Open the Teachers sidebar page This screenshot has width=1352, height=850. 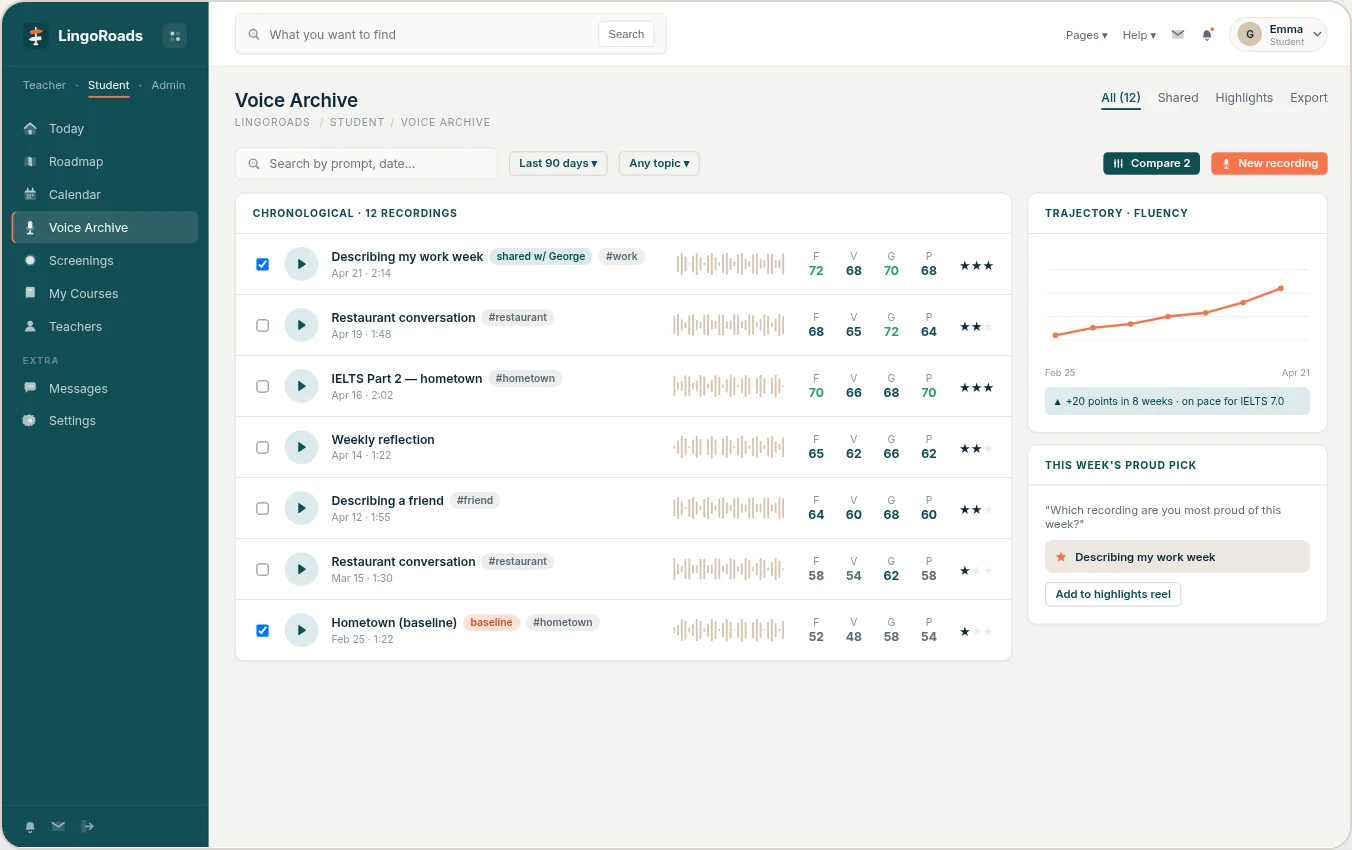[x=104, y=326]
